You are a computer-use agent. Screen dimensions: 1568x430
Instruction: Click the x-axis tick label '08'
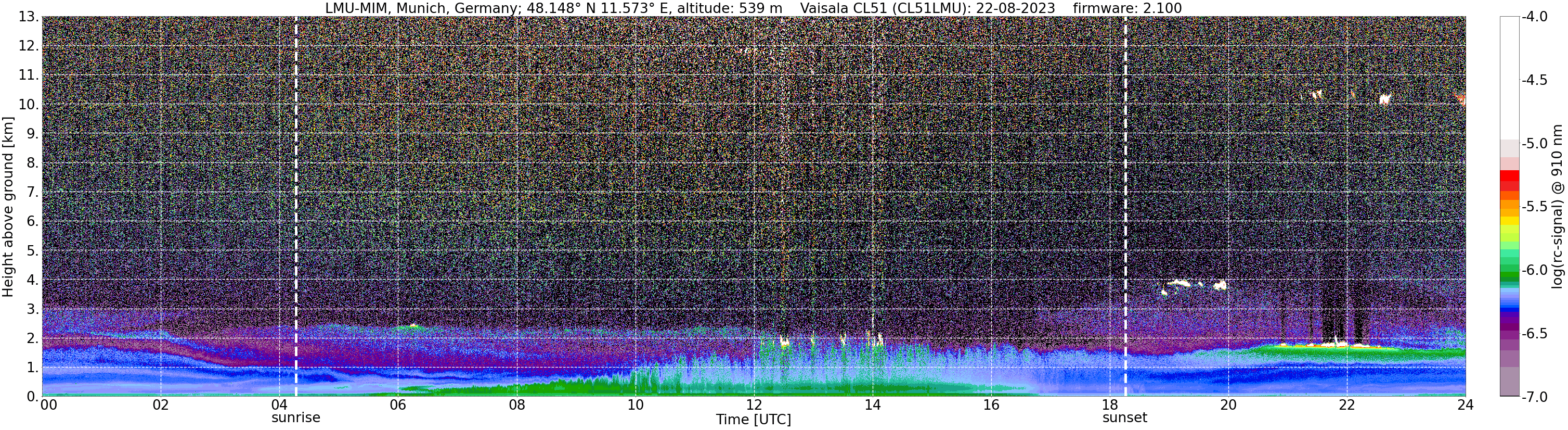[517, 405]
